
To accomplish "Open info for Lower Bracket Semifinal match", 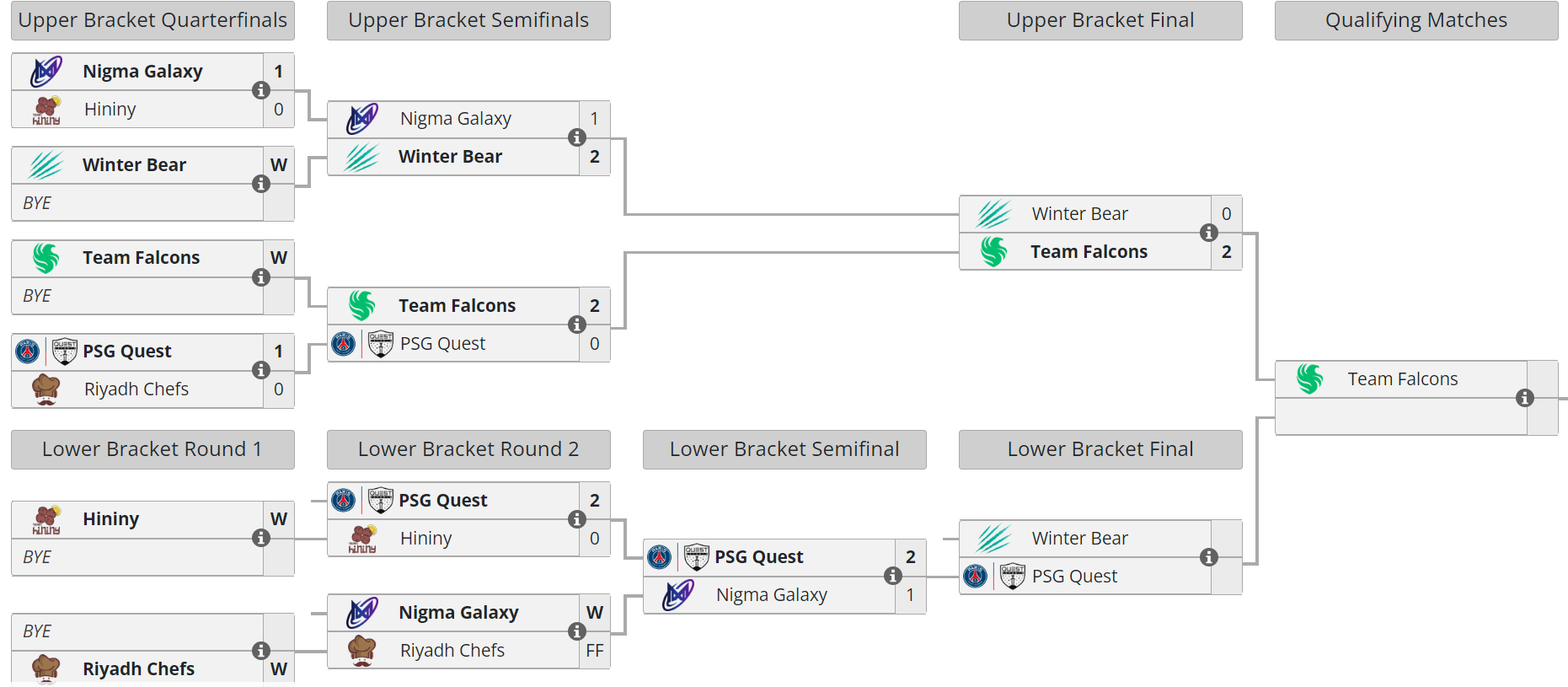I will pos(893,576).
